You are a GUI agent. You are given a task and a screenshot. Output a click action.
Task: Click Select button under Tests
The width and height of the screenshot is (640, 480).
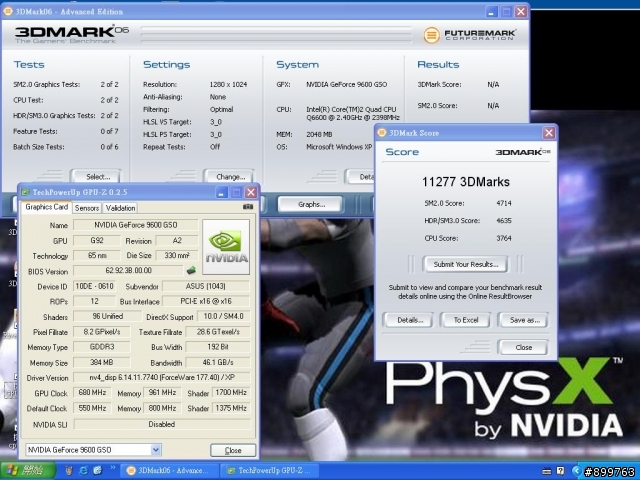pos(97,177)
